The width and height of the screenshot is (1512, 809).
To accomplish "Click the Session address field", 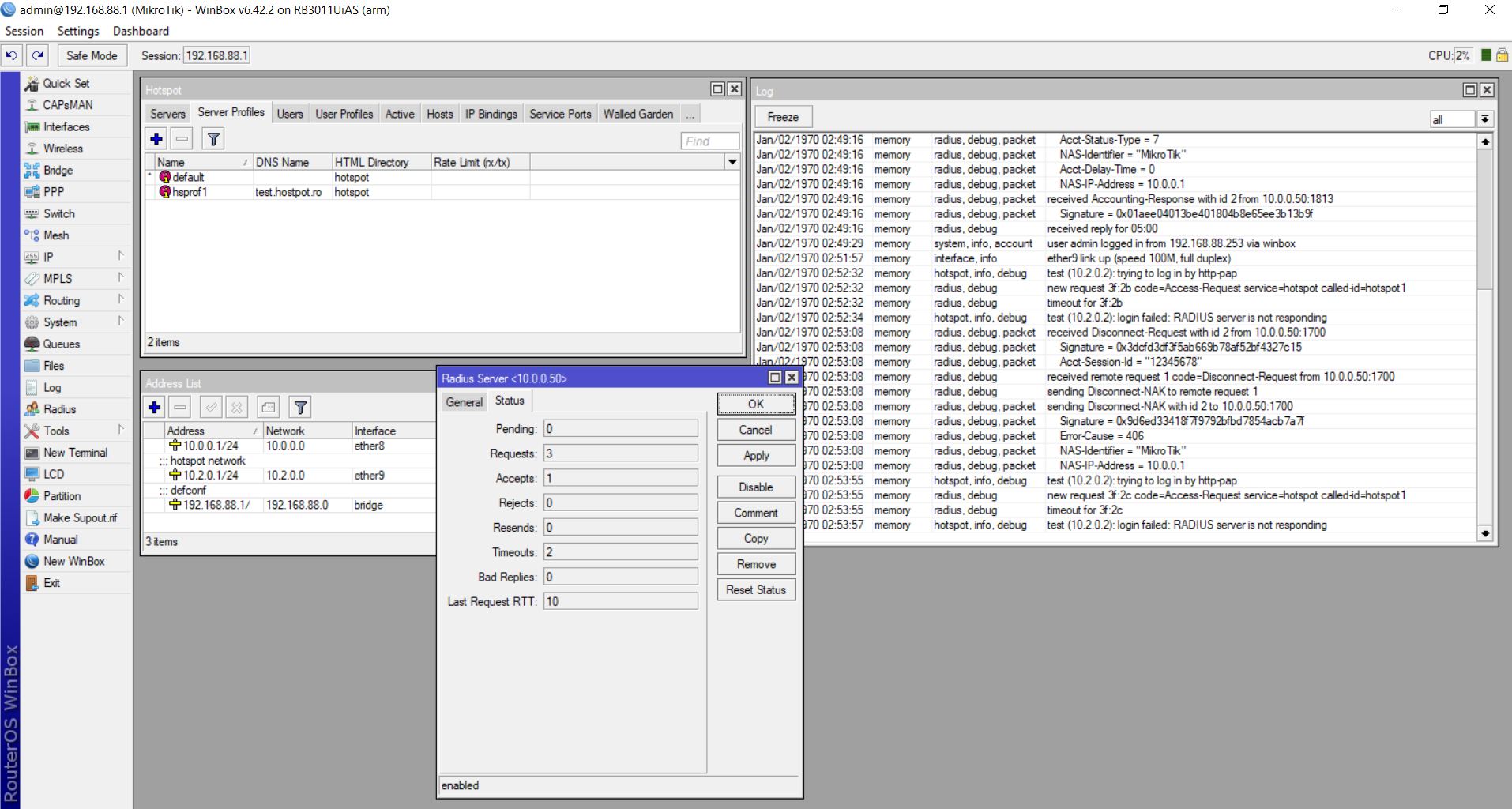I will coord(216,55).
